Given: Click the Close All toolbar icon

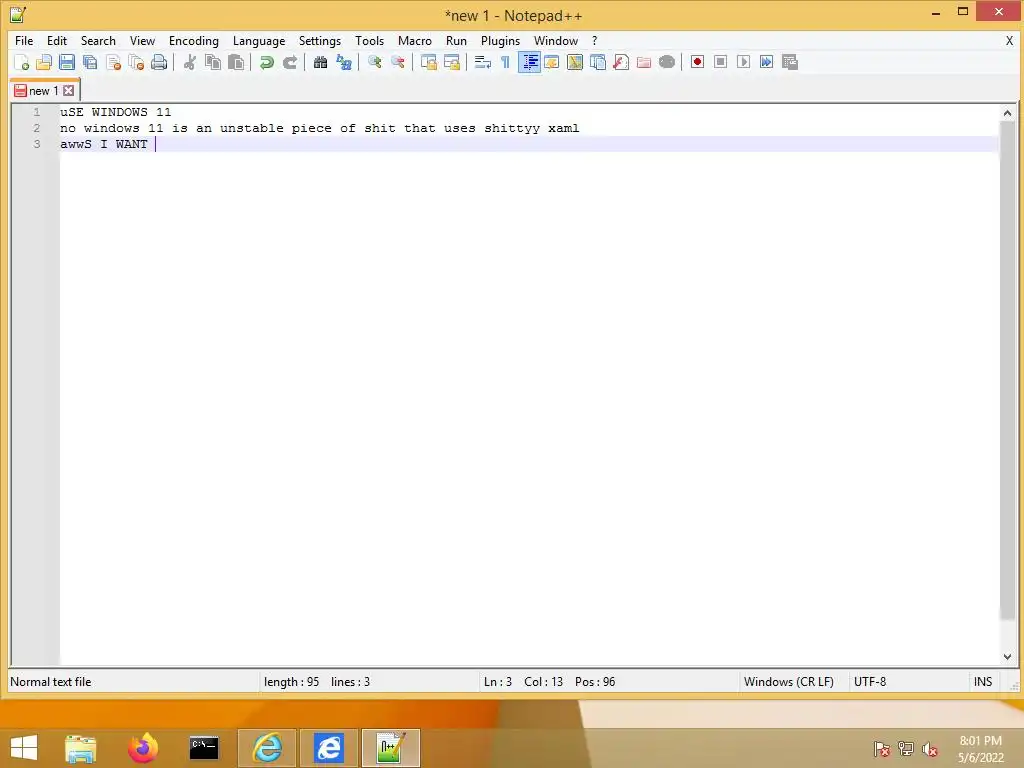Looking at the screenshot, I should tap(136, 62).
